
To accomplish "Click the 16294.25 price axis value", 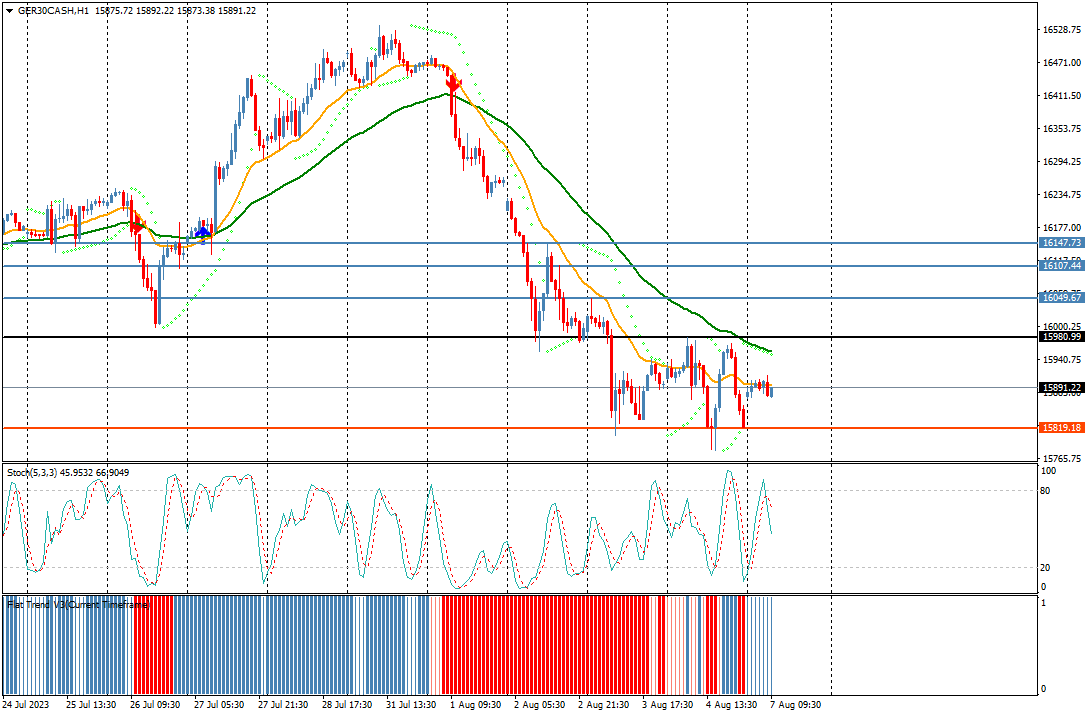I will 1062,162.
